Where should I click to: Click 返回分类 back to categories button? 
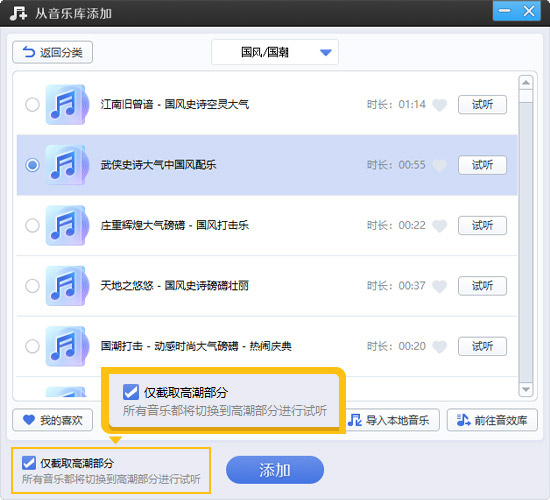point(53,52)
